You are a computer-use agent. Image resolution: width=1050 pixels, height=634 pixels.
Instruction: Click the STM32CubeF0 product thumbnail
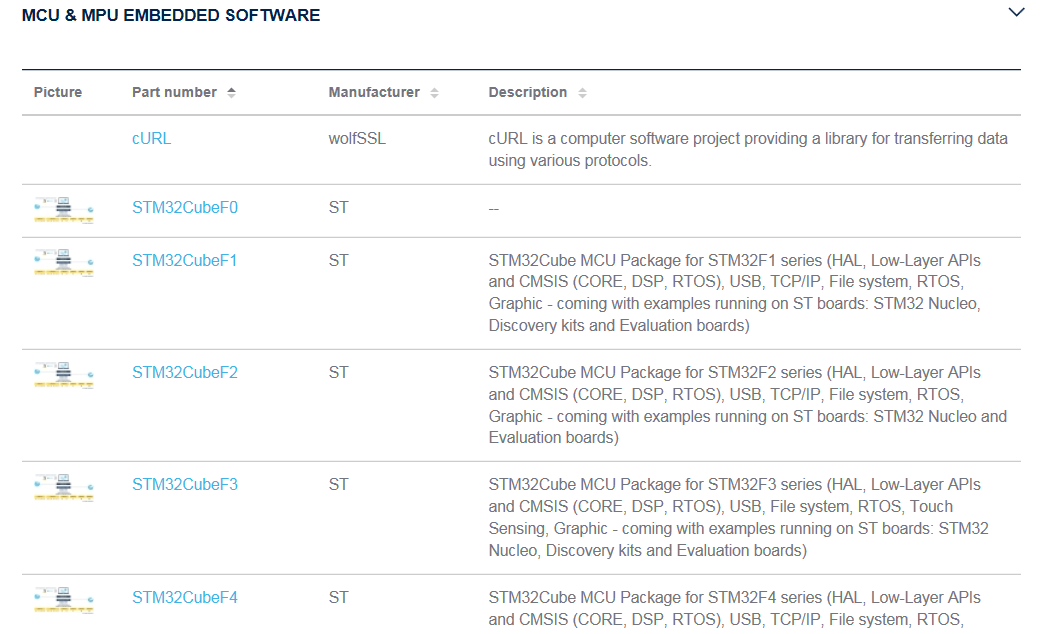64,210
